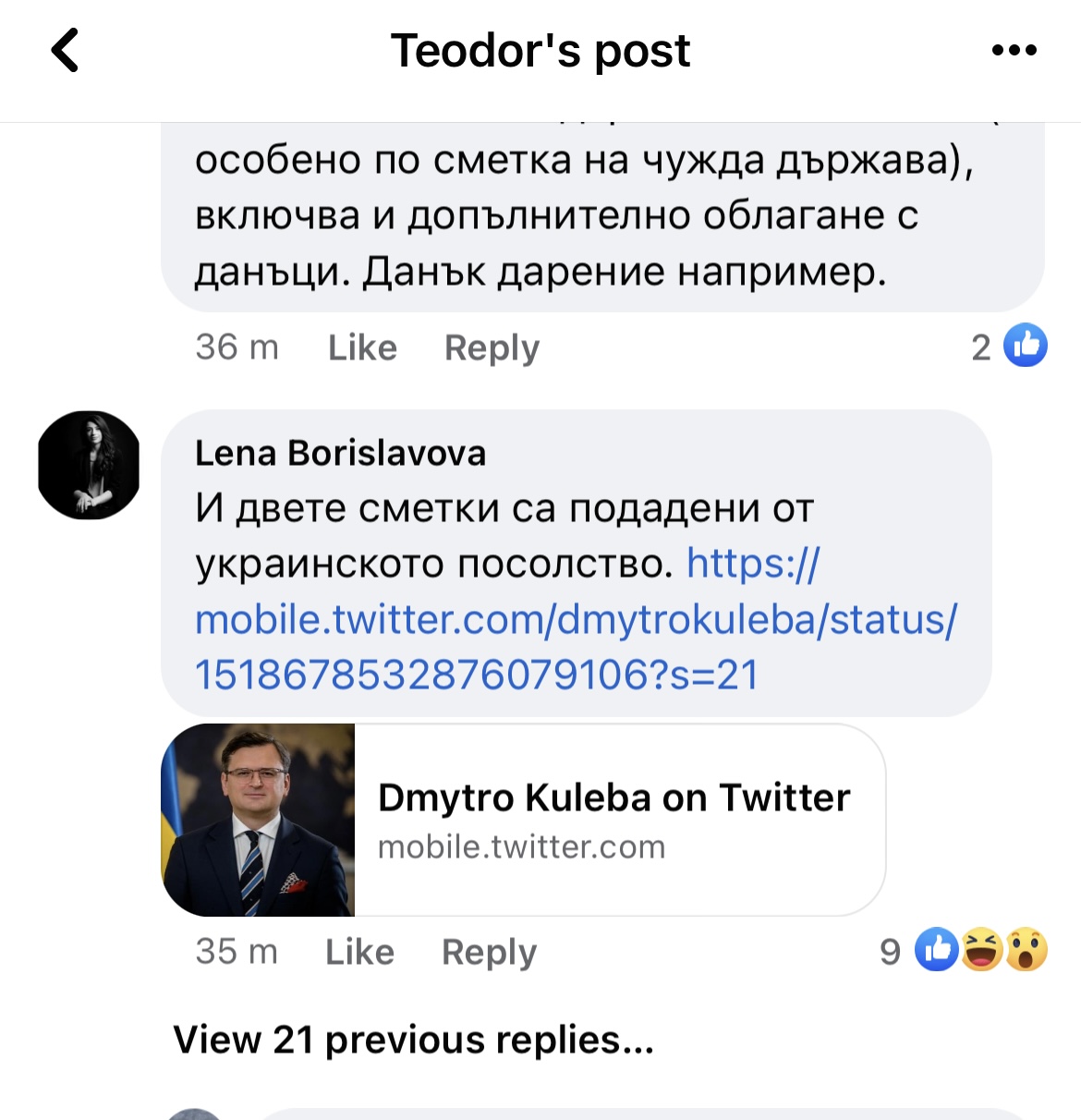Tap the blue like reaction icon under Lena's comment

coord(936,950)
